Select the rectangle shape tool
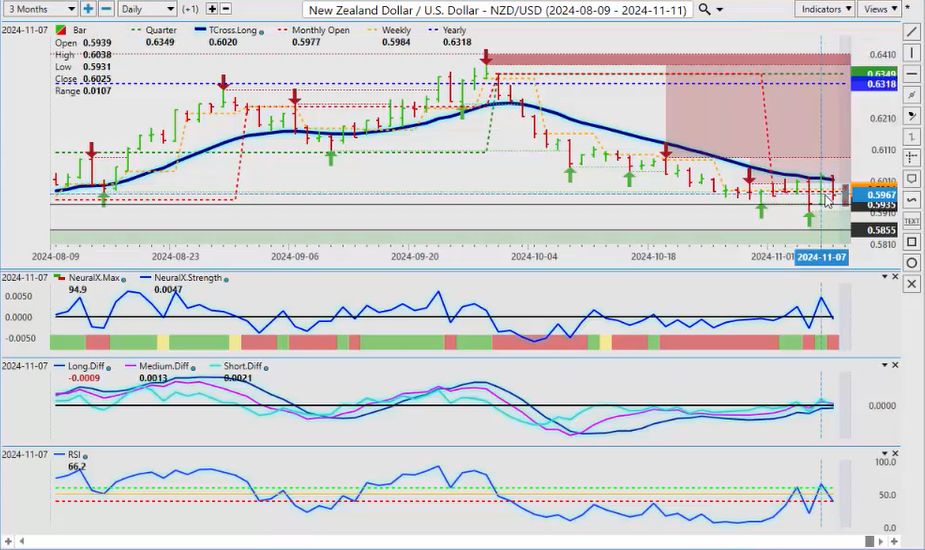Screen dimensions: 925x550 (911, 242)
